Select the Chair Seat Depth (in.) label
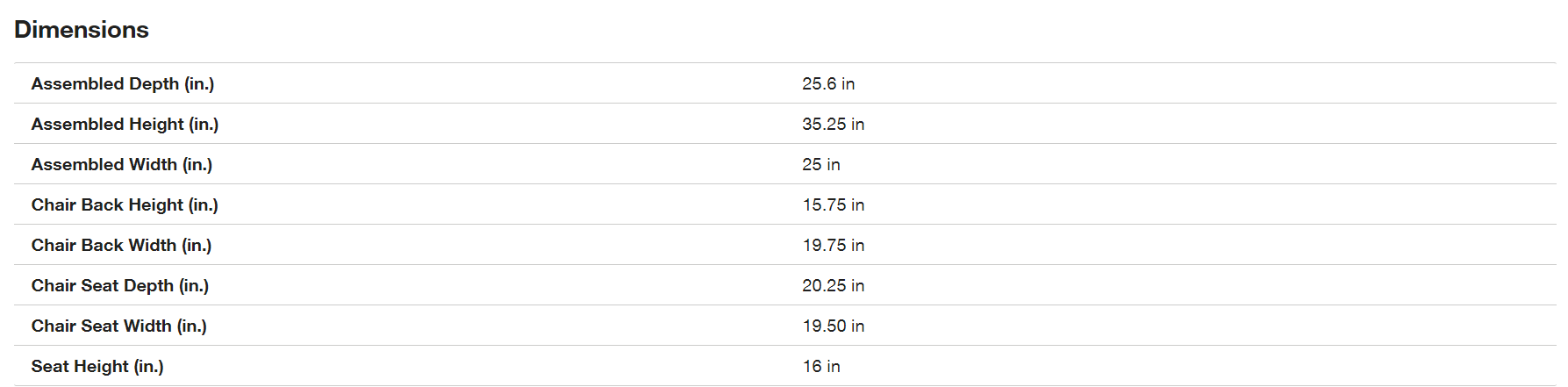Image resolution: width=1568 pixels, height=387 pixels. point(120,285)
